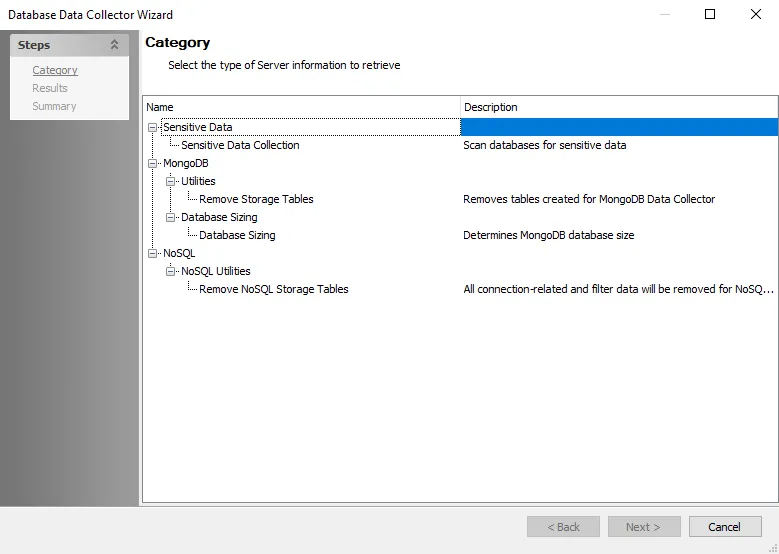779x554 pixels.
Task: Select the NoSQL category label
Action: click(179, 253)
